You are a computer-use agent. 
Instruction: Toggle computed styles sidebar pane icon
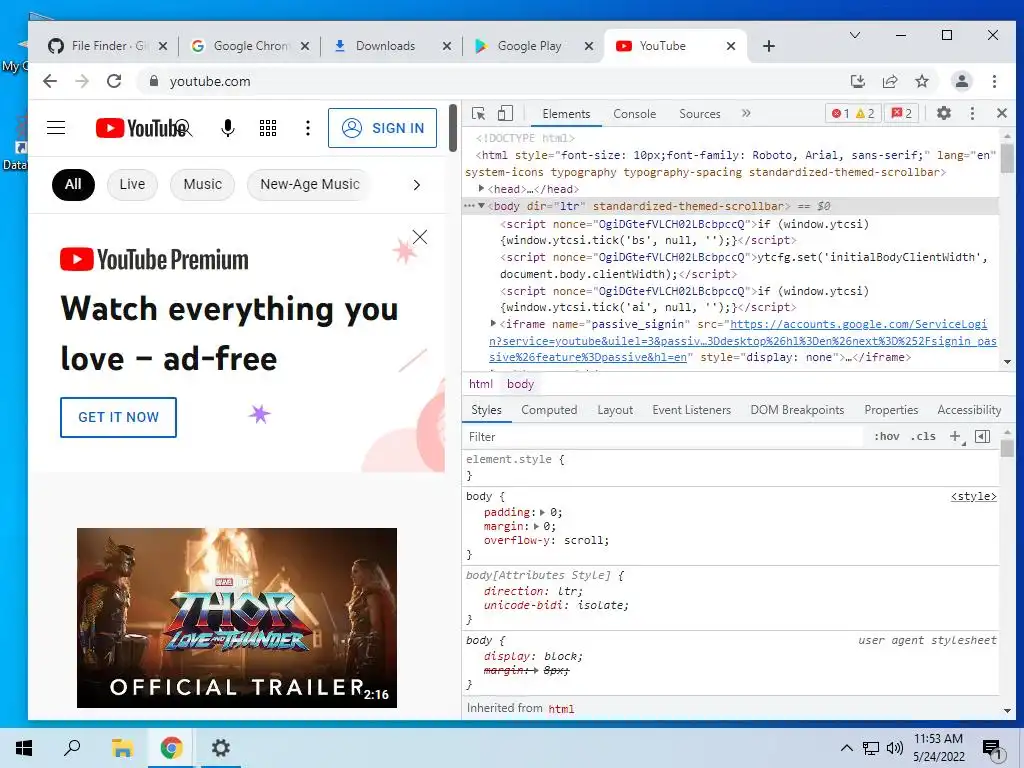coord(982,436)
